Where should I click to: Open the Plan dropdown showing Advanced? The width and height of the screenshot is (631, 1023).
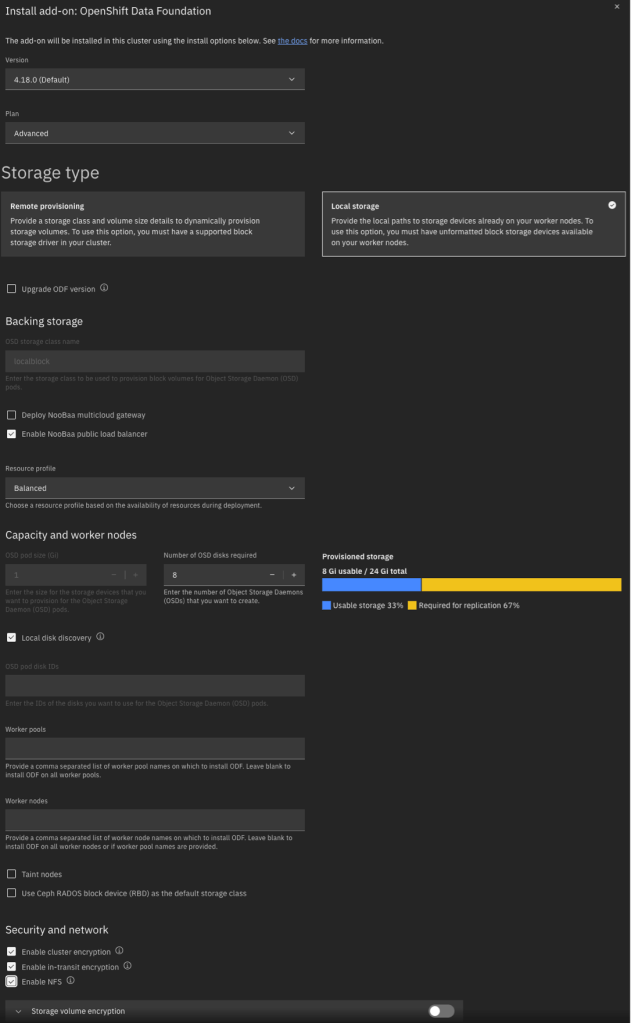pyautogui.click(x=155, y=133)
